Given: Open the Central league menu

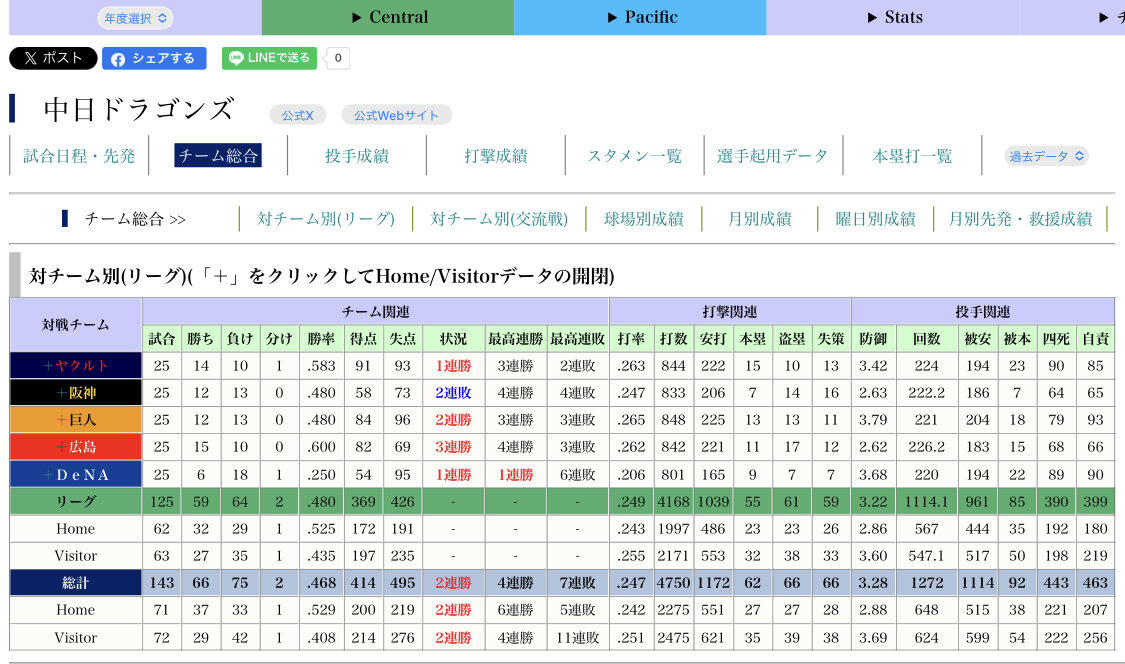Looking at the screenshot, I should [x=388, y=17].
